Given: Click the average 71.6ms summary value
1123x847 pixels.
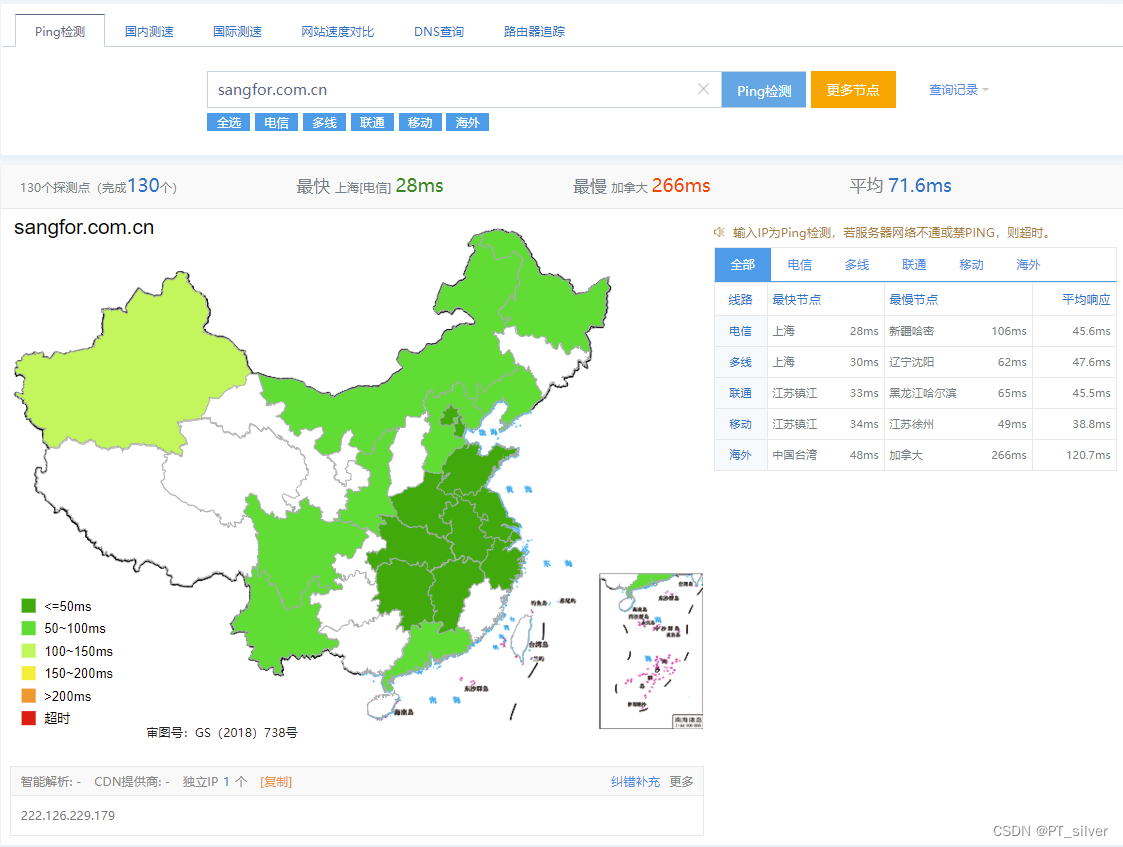Looking at the screenshot, I should 920,185.
